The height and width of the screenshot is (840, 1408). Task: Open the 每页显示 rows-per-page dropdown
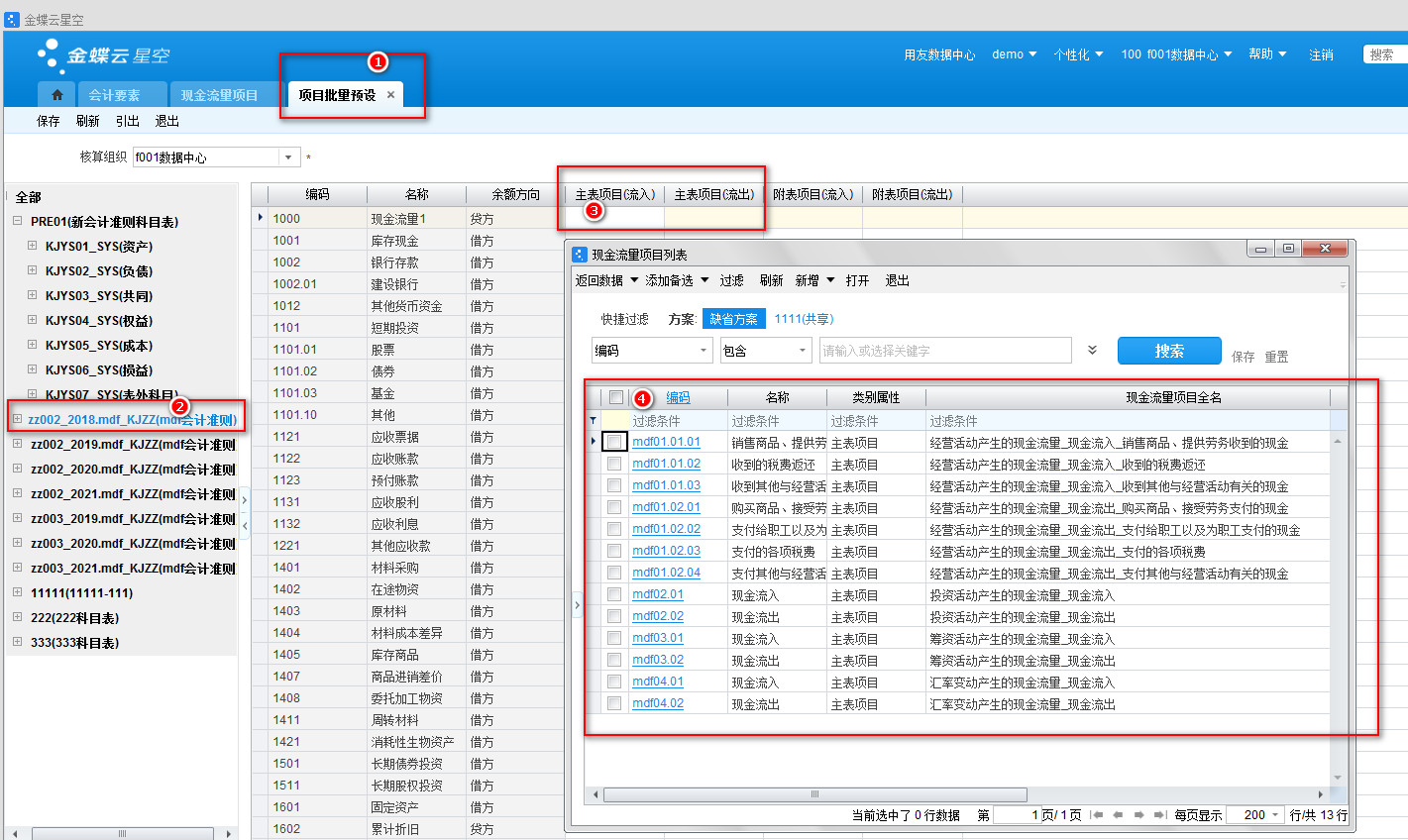click(x=1273, y=814)
